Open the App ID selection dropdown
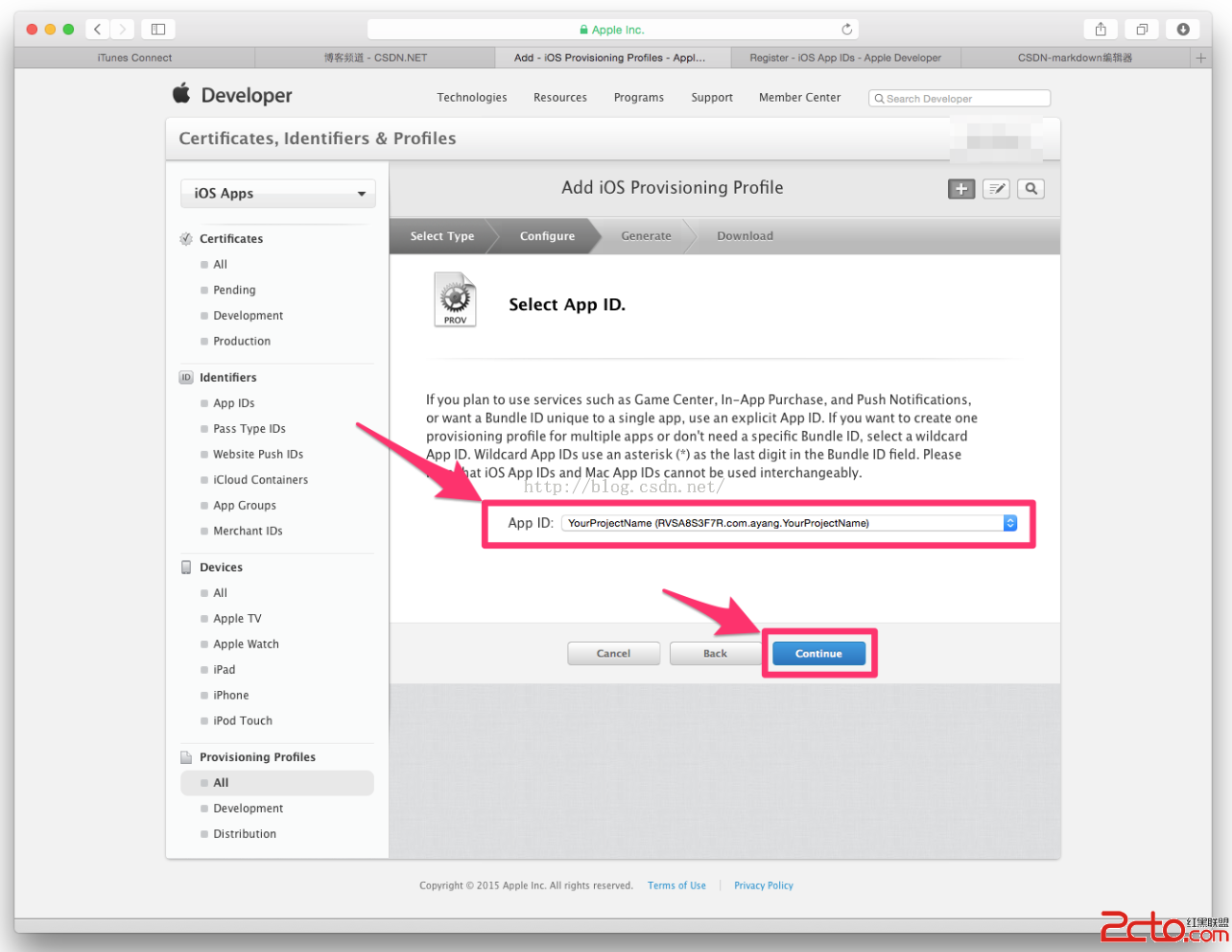Screen dimensions: 1232x952 [x=789, y=523]
